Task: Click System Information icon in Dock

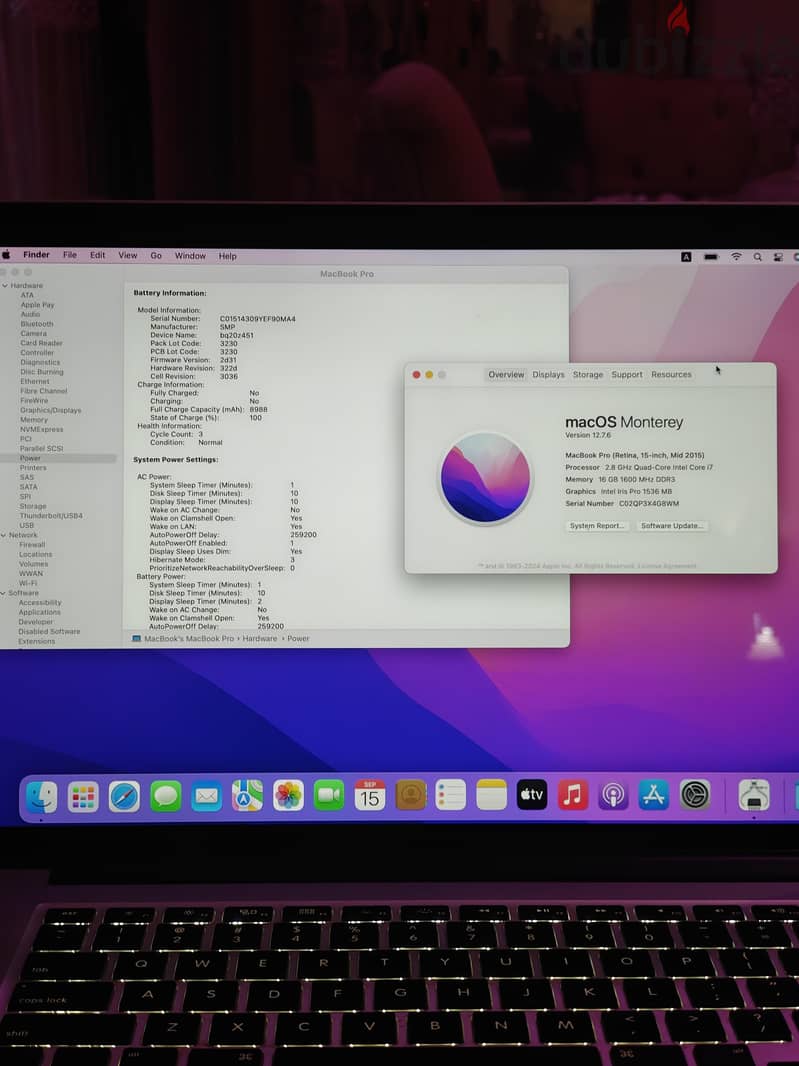Action: pyautogui.click(x=753, y=795)
